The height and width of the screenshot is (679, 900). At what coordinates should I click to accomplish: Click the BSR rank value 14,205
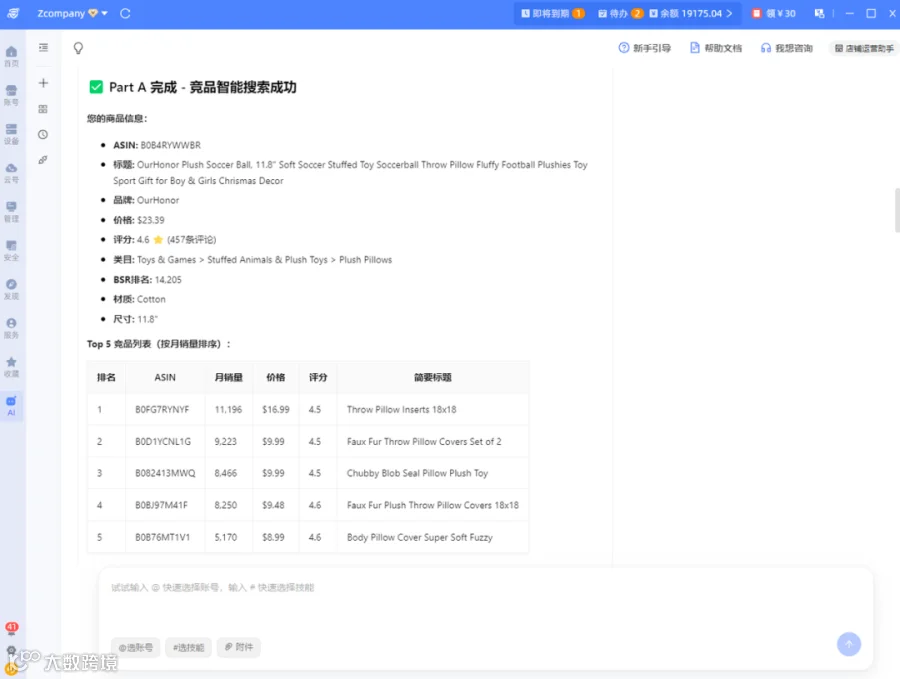(168, 280)
